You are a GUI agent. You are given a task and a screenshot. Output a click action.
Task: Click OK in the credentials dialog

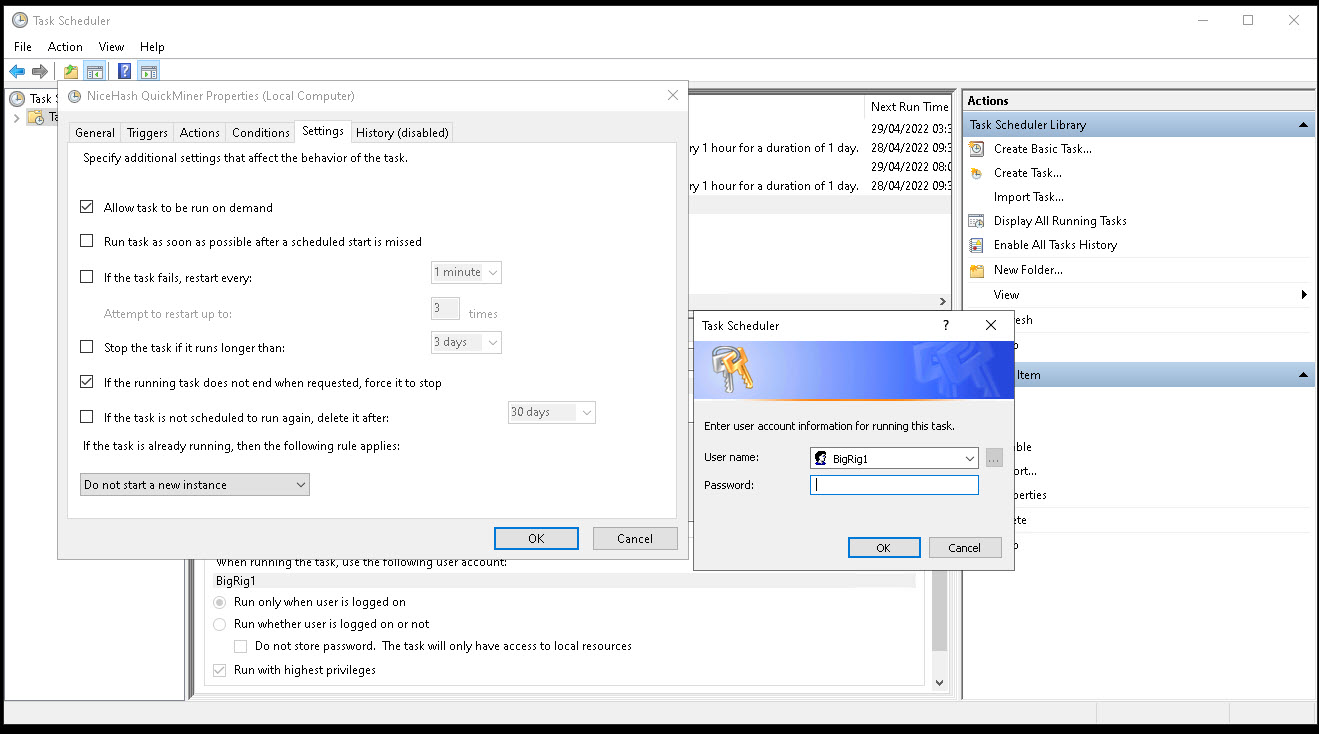coord(884,547)
